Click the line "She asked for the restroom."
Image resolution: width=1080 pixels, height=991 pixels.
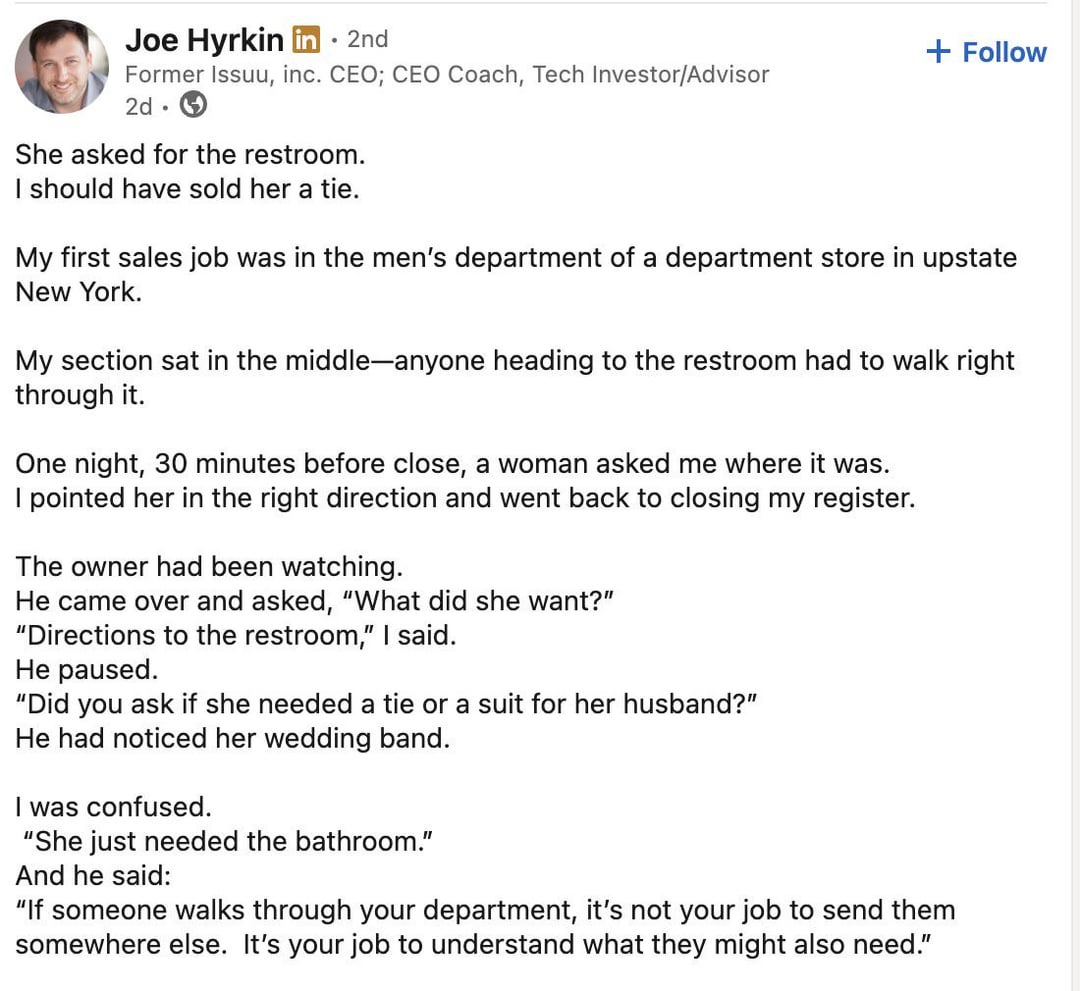190,155
